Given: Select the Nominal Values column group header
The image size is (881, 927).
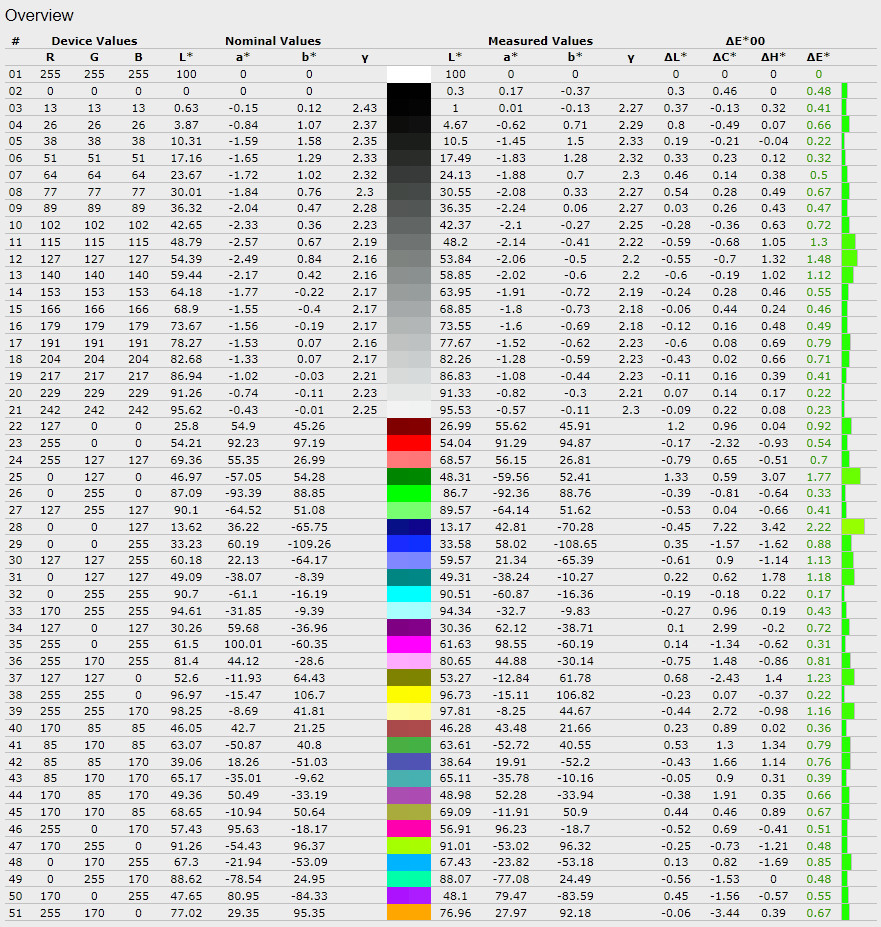Looking at the screenshot, I should tap(272, 41).
